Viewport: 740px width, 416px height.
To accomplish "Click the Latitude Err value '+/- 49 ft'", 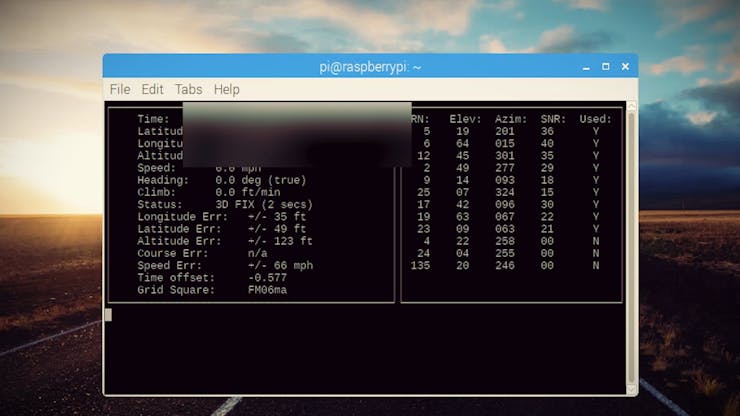I will tap(277, 229).
